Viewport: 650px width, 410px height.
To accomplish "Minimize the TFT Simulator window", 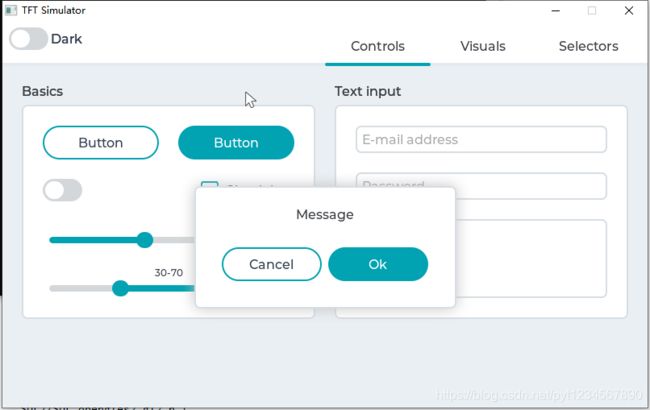I will click(556, 11).
